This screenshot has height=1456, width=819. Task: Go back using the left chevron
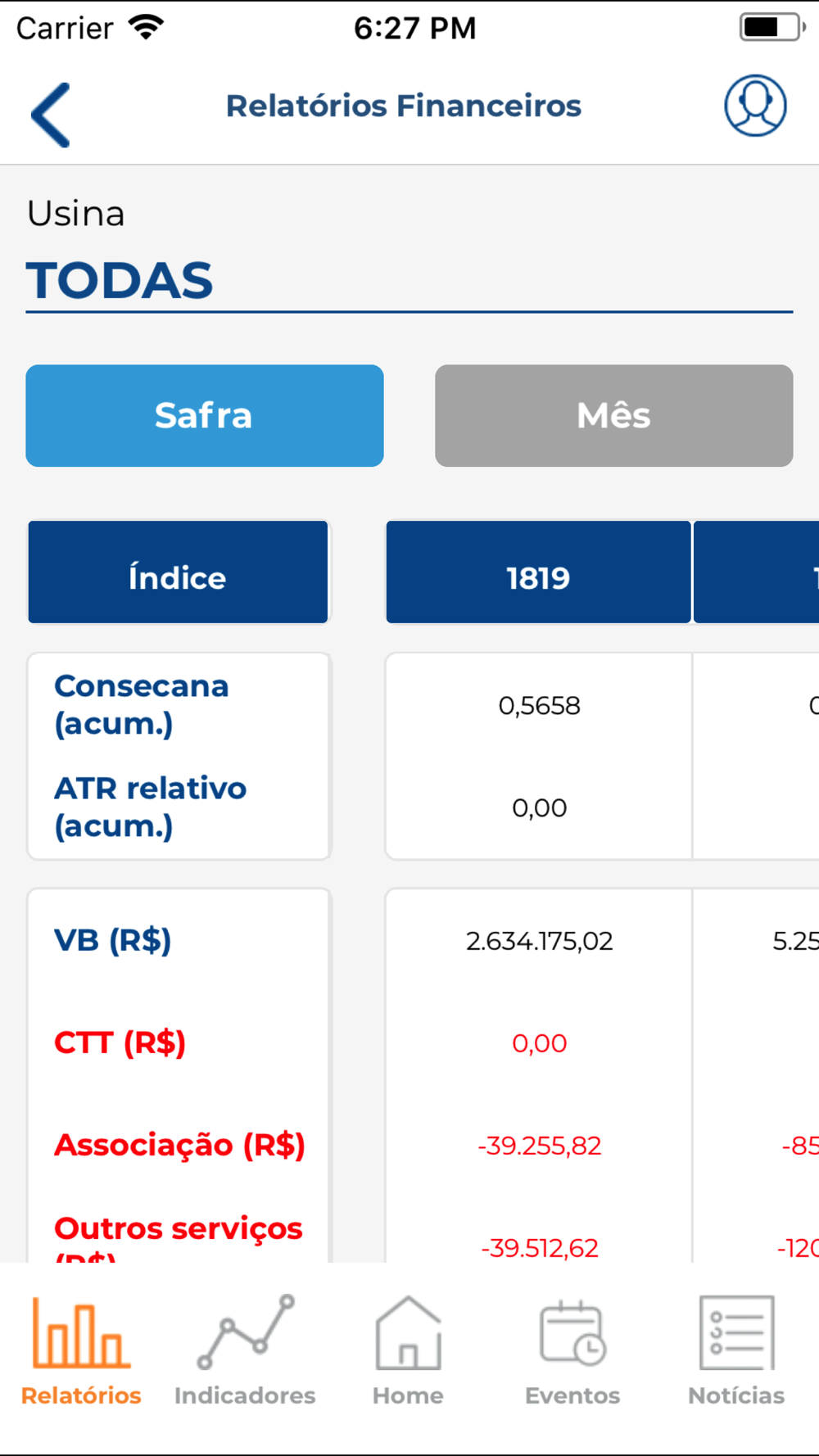(51, 115)
